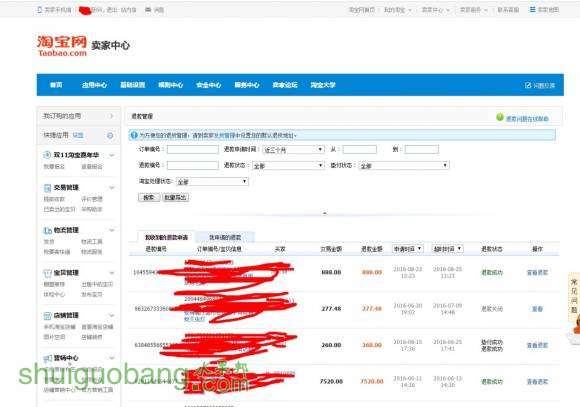The image size is (580, 407).
Task: Open the 退款申请时间 dropdown
Action: (293, 149)
